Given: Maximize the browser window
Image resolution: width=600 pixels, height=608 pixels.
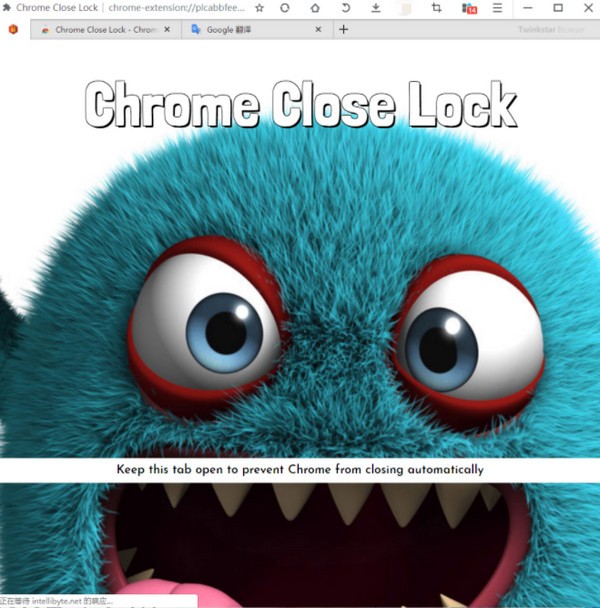Looking at the screenshot, I should 558,8.
